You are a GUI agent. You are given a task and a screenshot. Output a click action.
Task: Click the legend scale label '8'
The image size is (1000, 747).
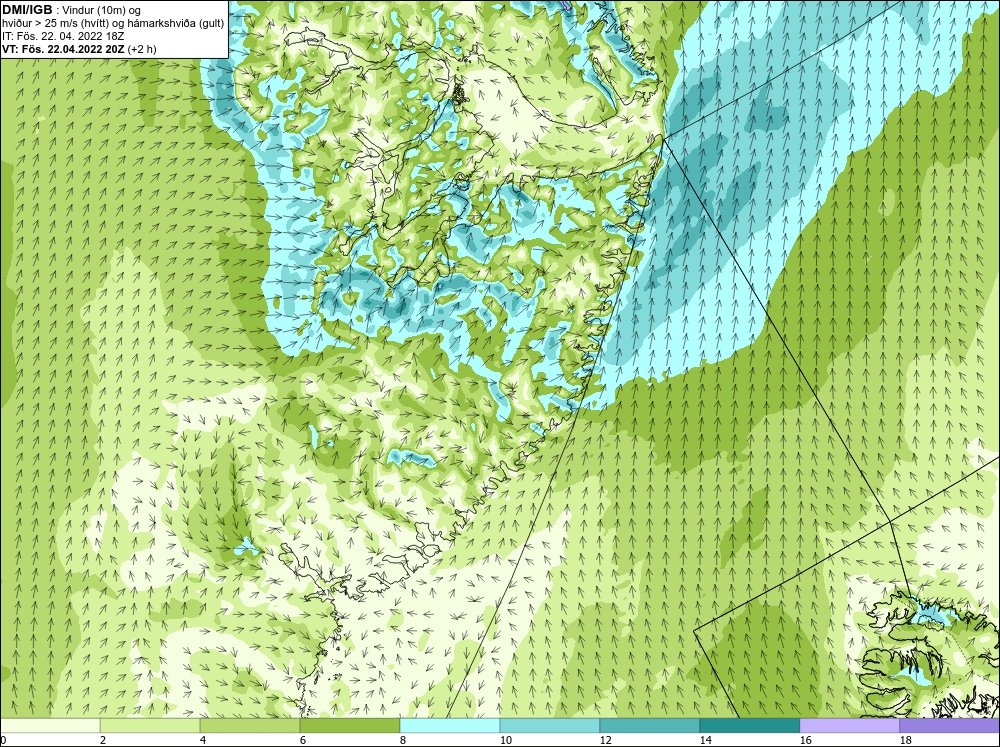403,740
